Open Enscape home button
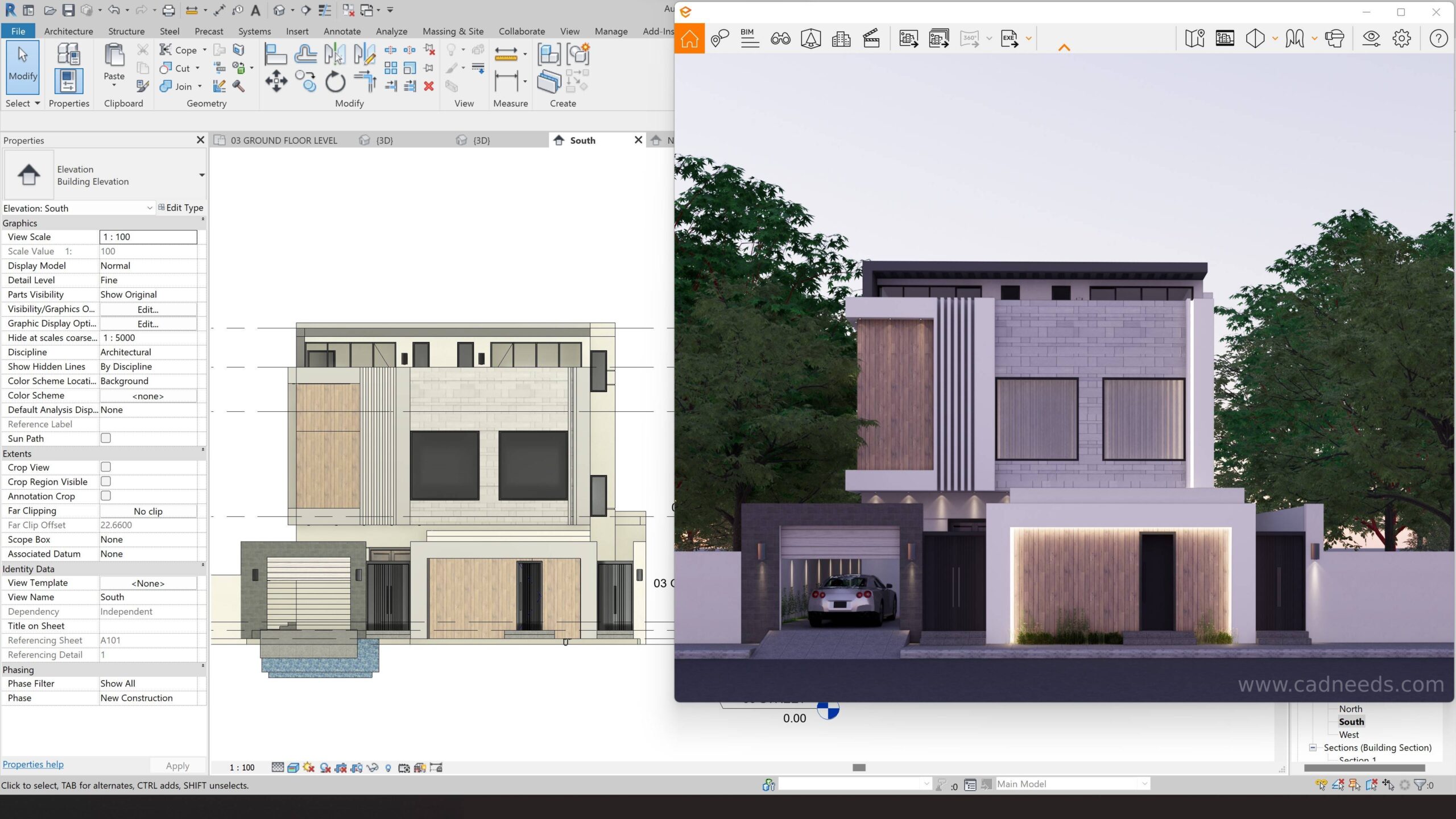 689,39
